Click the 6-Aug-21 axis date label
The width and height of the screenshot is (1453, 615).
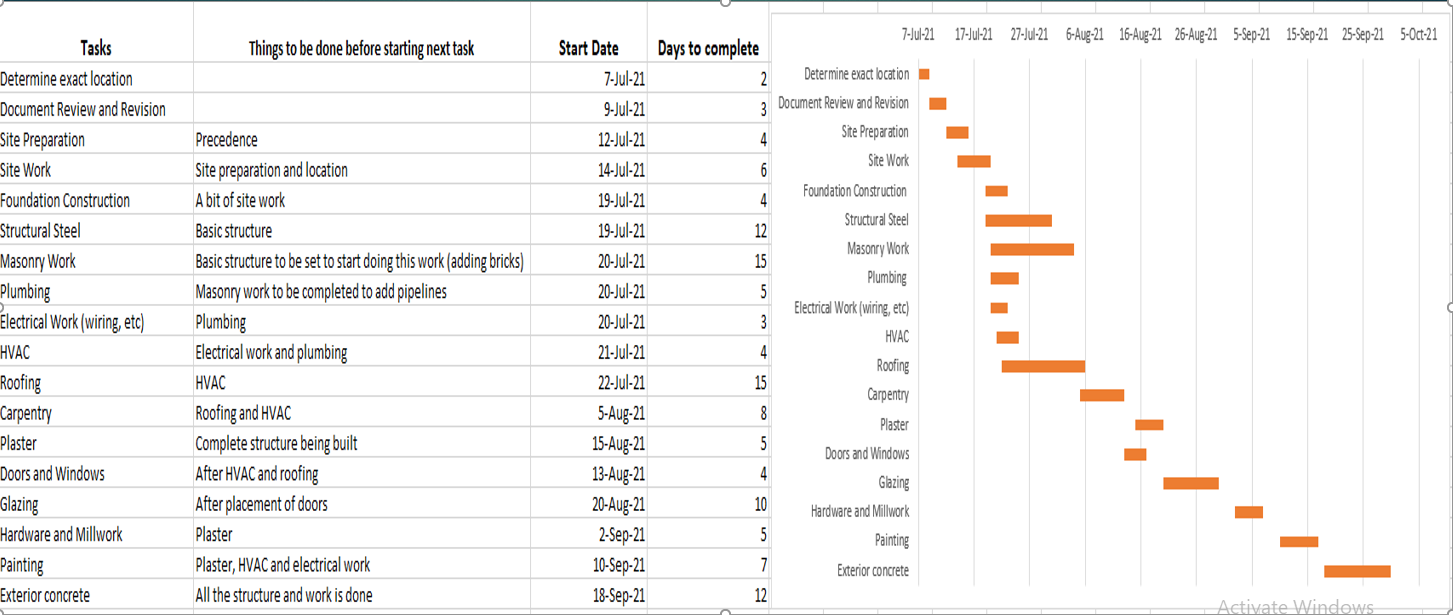point(1085,34)
